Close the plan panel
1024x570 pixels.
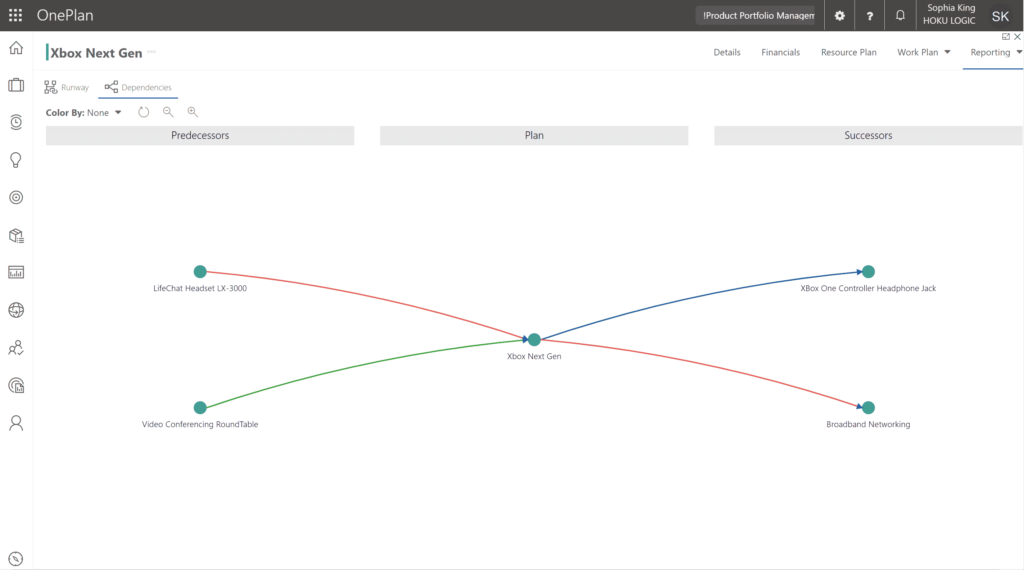[x=1017, y=37]
